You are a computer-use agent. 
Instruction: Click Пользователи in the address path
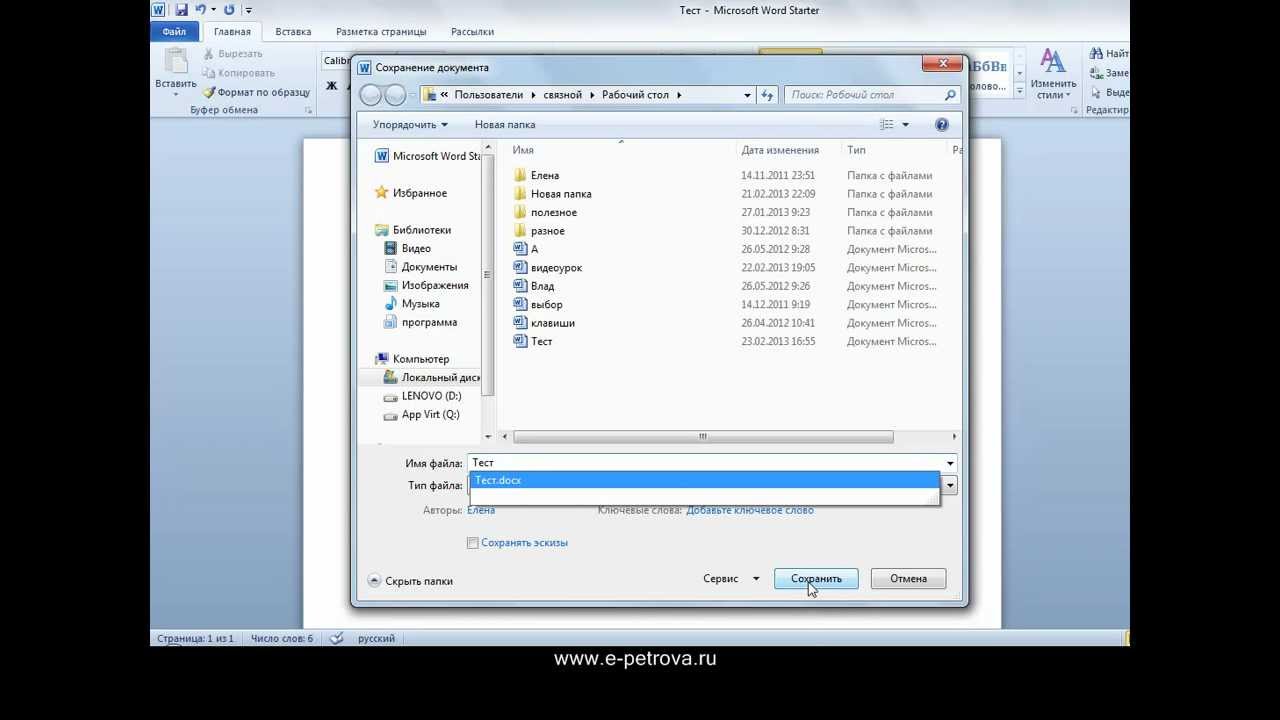pyautogui.click(x=489, y=95)
